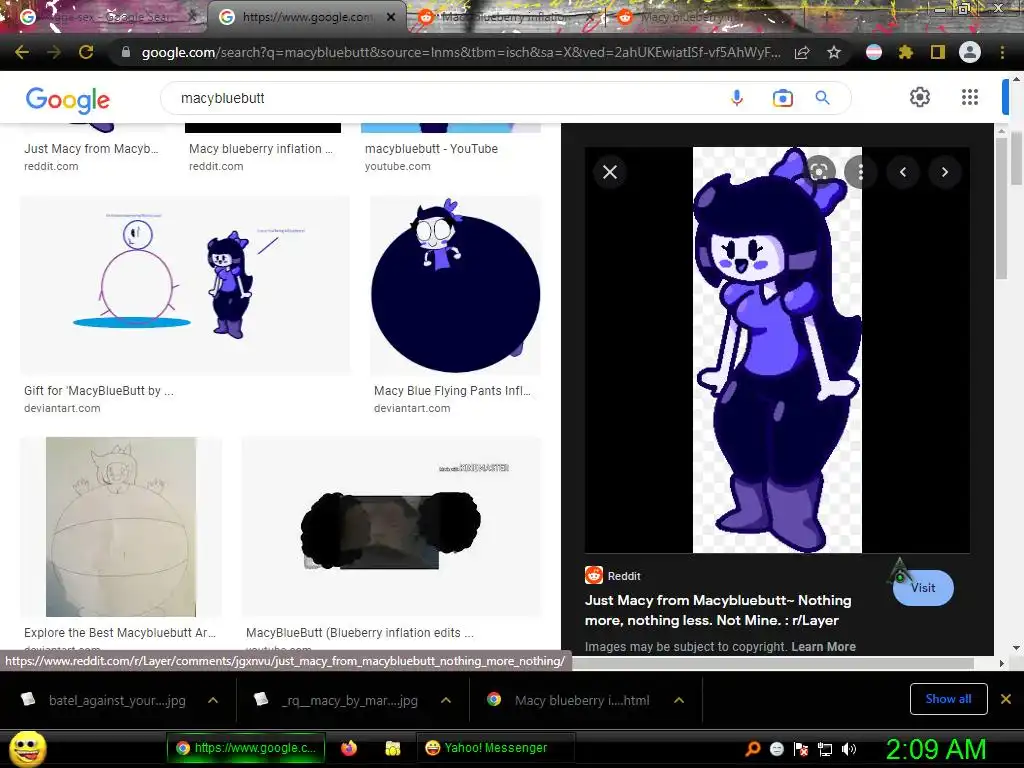Open Google settings gear
The image size is (1024, 768).
(920, 97)
